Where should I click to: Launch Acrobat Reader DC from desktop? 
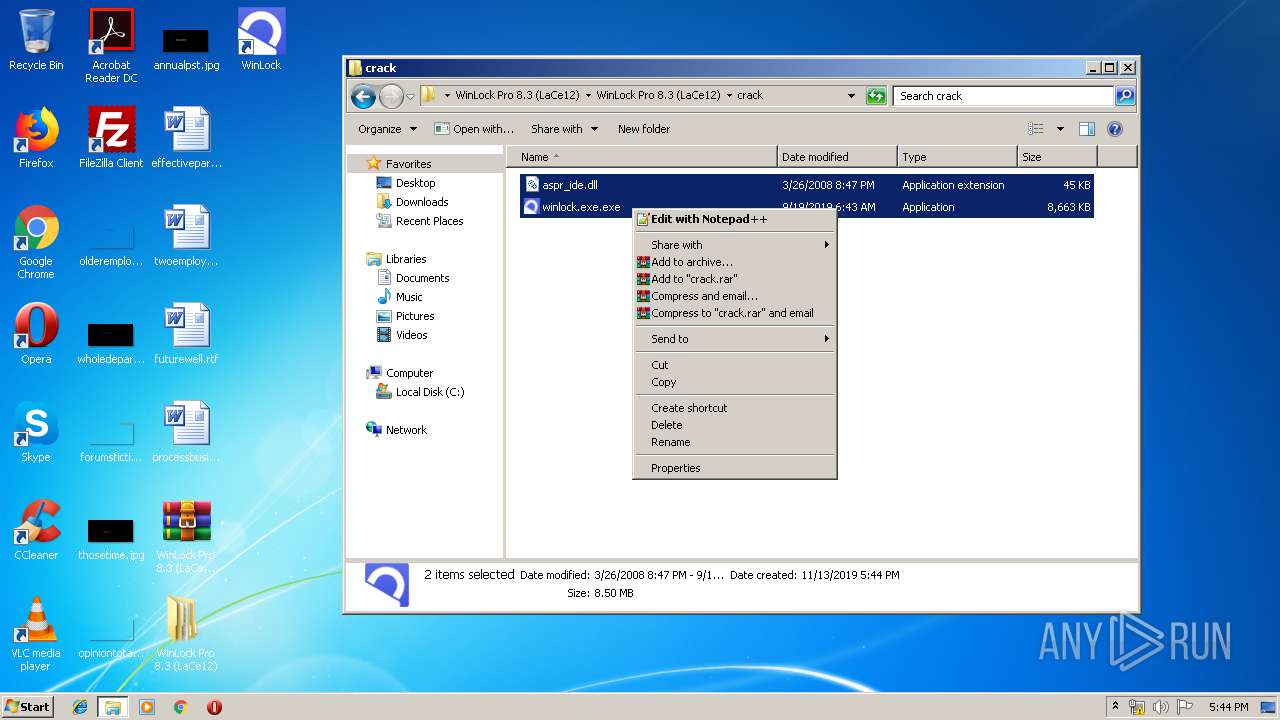tap(111, 45)
